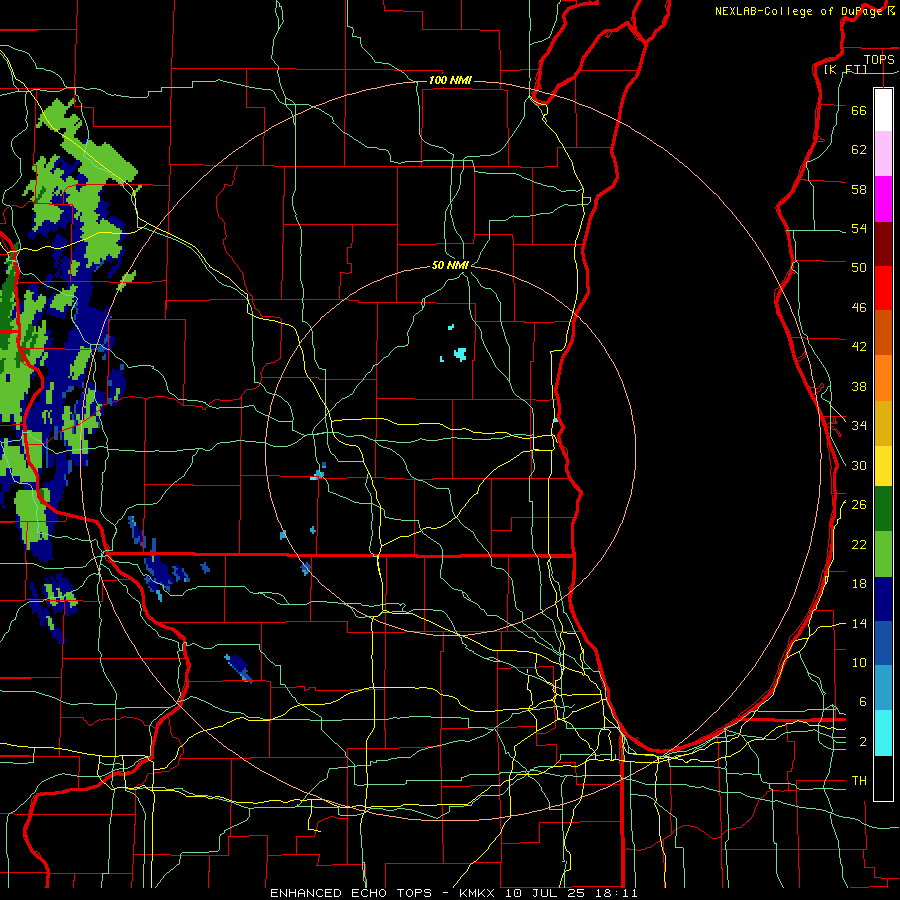Screen dimensions: 900x900
Task: Click the '42' legend value
Action: pos(859,347)
